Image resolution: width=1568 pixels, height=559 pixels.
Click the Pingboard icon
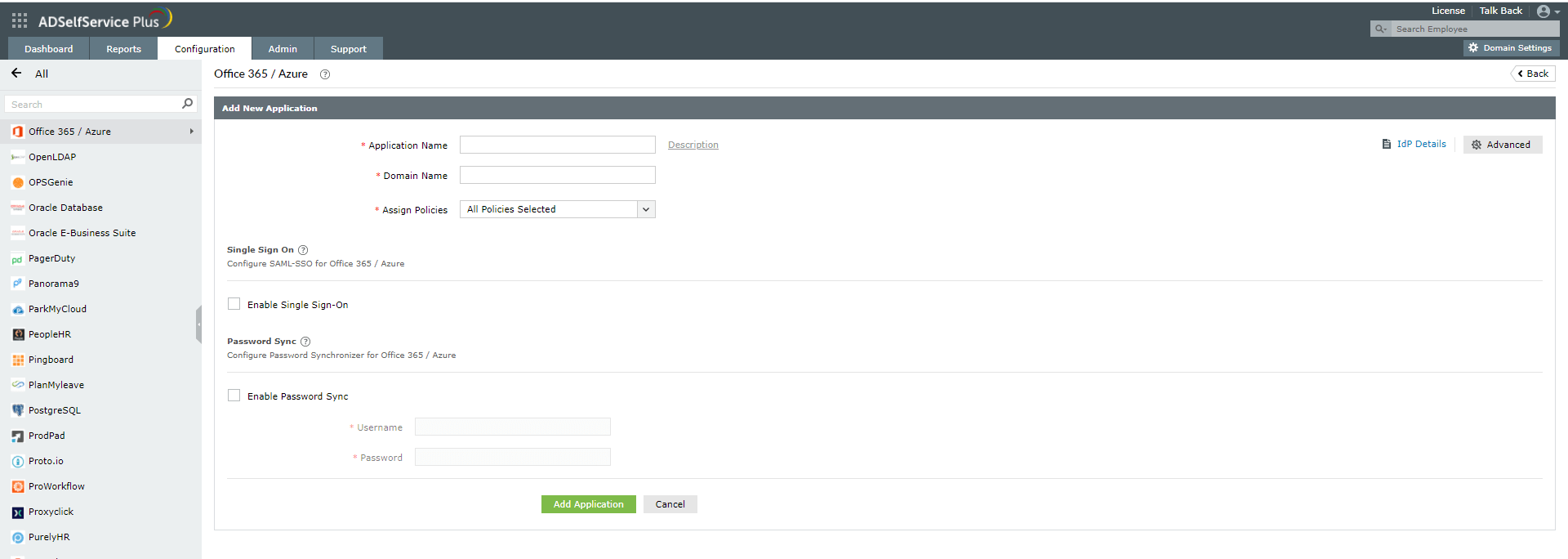18,360
